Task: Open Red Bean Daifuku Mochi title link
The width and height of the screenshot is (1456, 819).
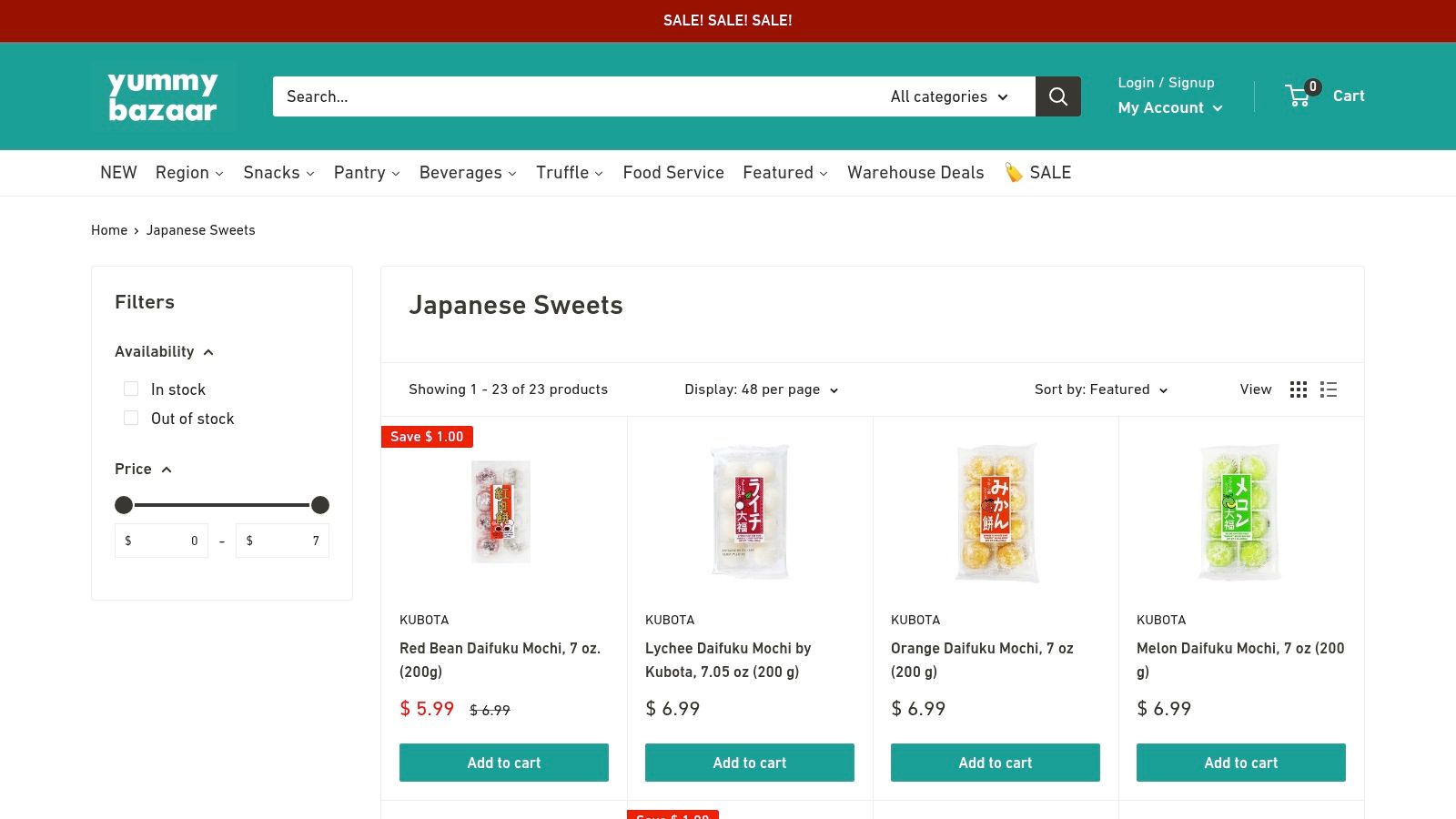Action: point(500,660)
